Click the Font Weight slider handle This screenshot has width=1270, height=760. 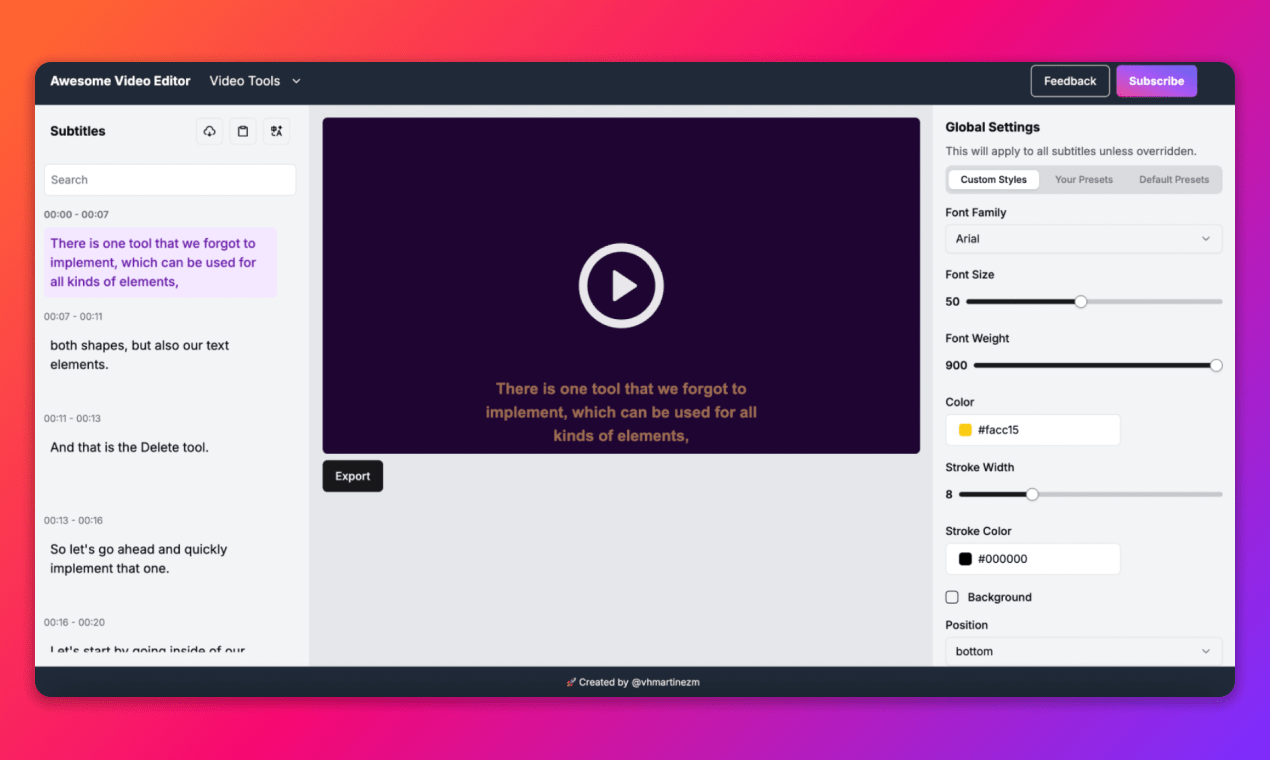pyautogui.click(x=1216, y=366)
